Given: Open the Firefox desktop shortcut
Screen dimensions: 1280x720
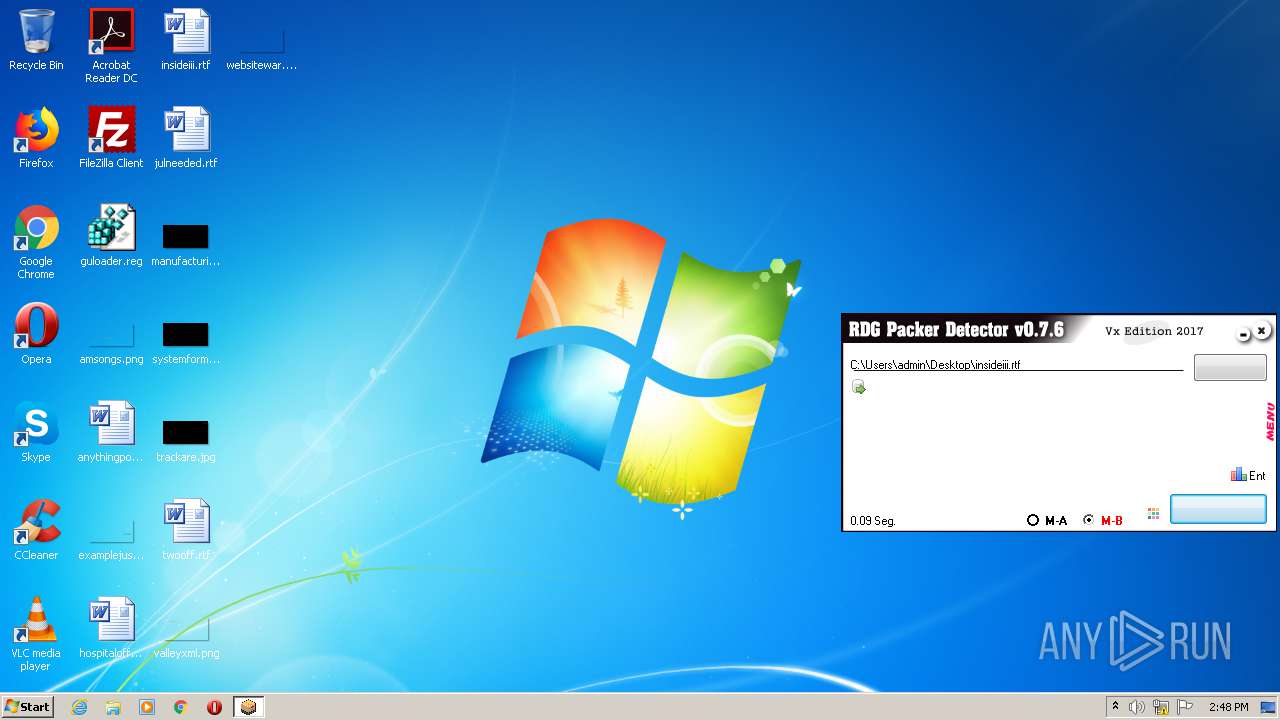Looking at the screenshot, I should 36,138.
